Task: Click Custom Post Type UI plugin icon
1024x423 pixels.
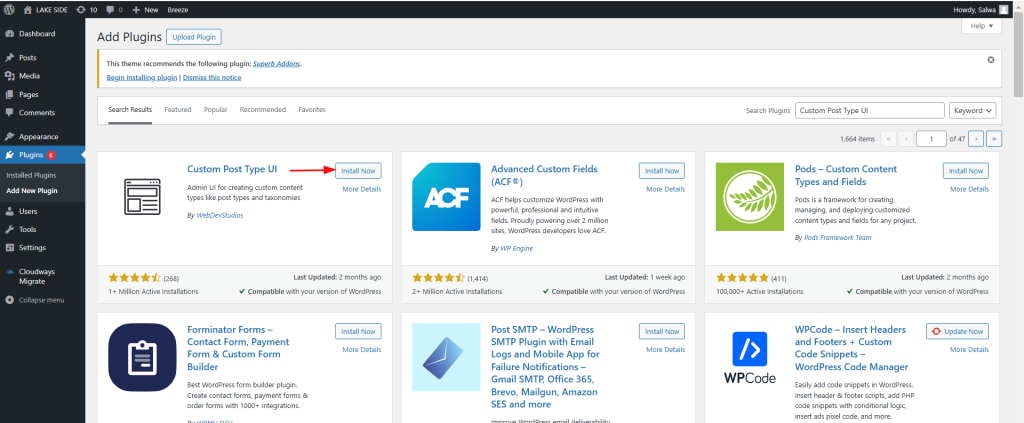Action: [x=142, y=196]
